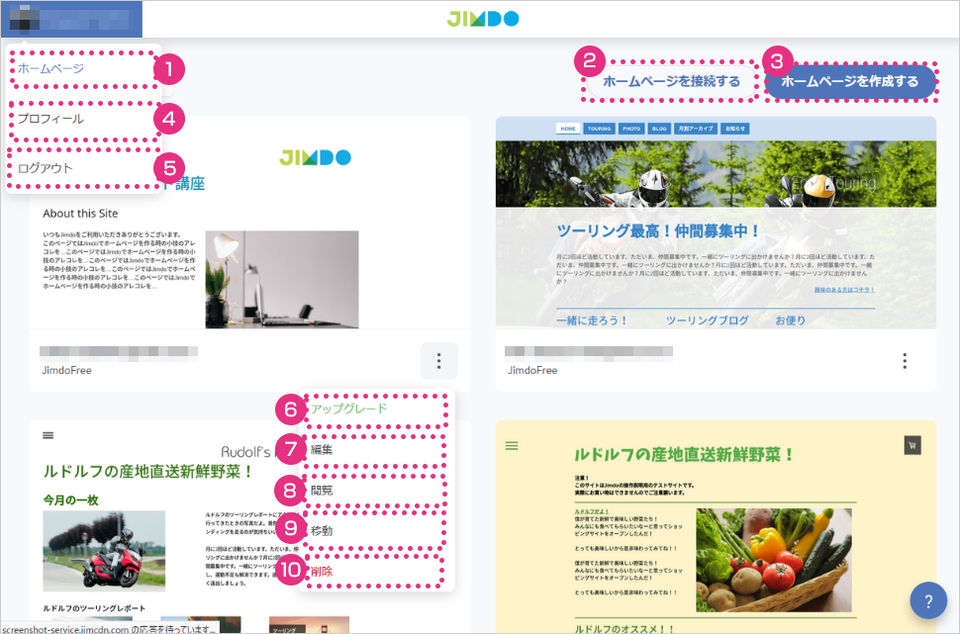Click the vegetable basket photo in yellow preview
This screenshot has width=960, height=634.
click(x=774, y=560)
